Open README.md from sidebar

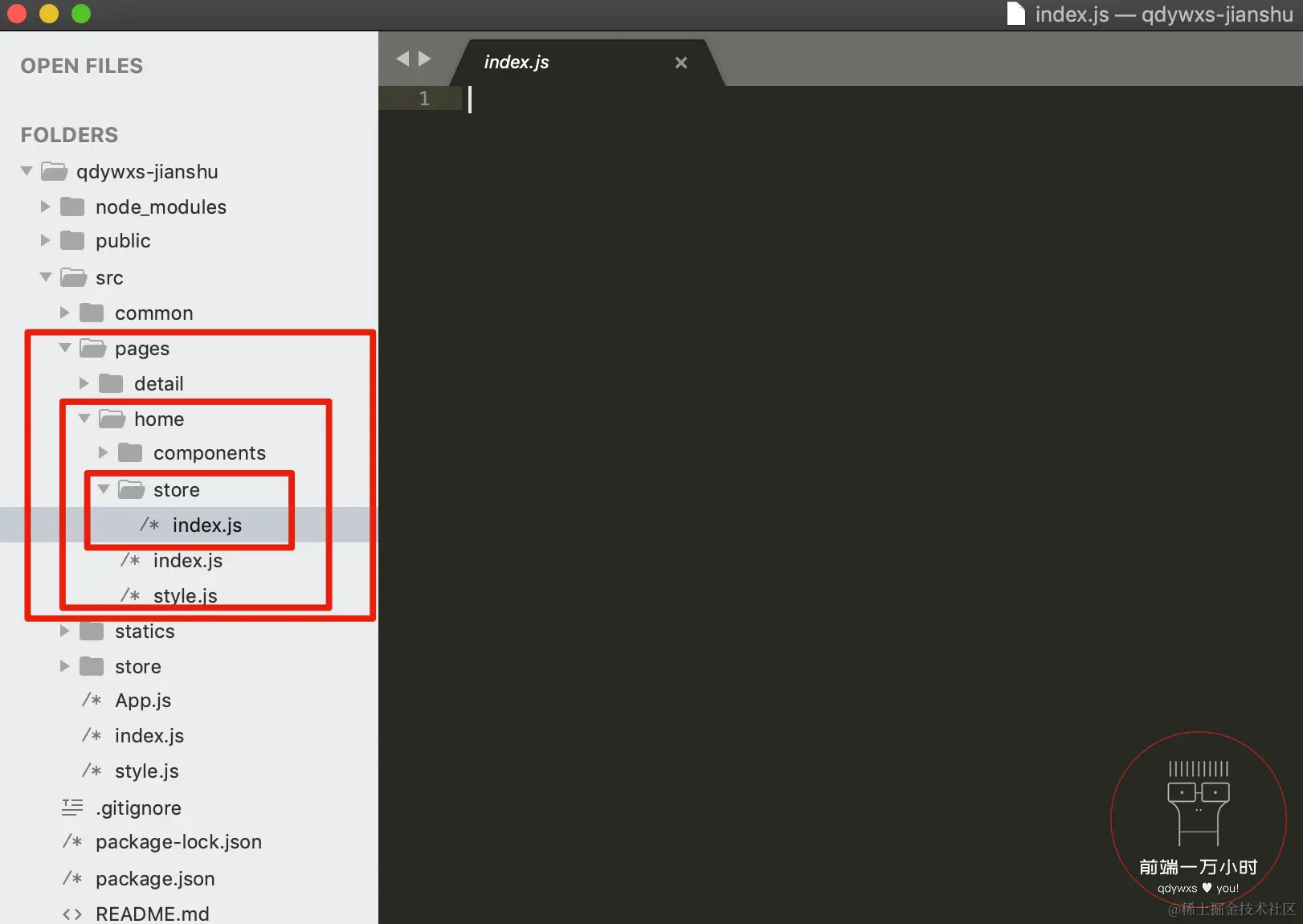coord(153,914)
